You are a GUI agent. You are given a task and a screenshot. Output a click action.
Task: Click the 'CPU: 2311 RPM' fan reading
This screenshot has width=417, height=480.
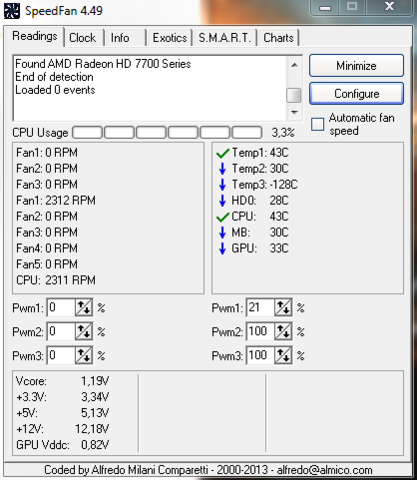[56, 280]
